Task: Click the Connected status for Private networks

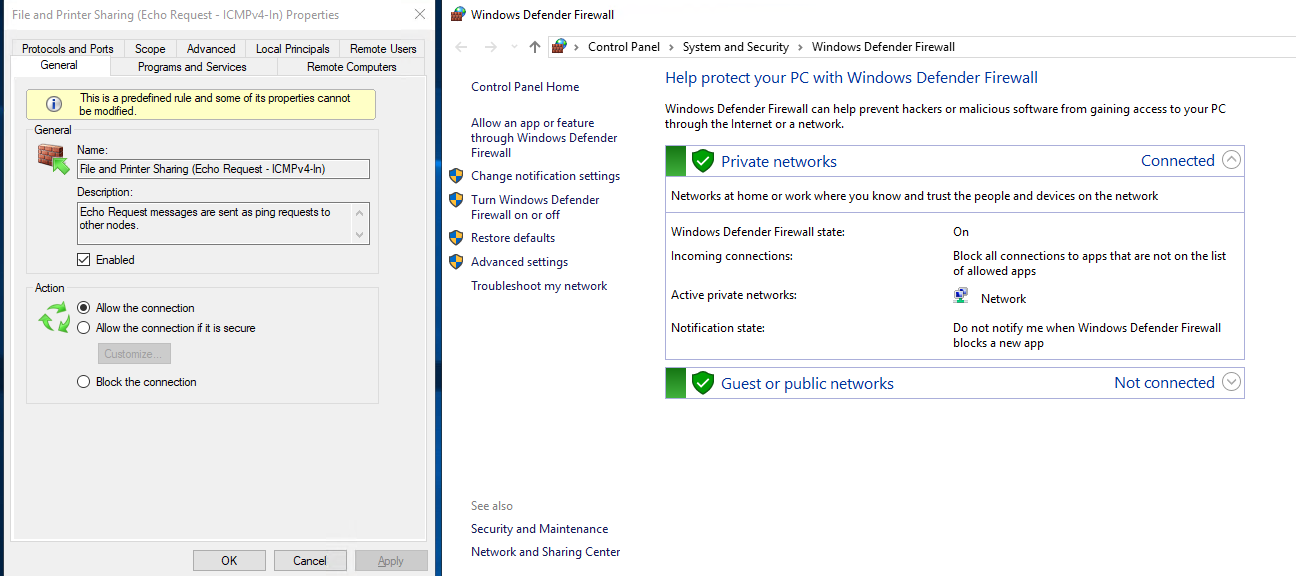Action: click(x=1177, y=161)
